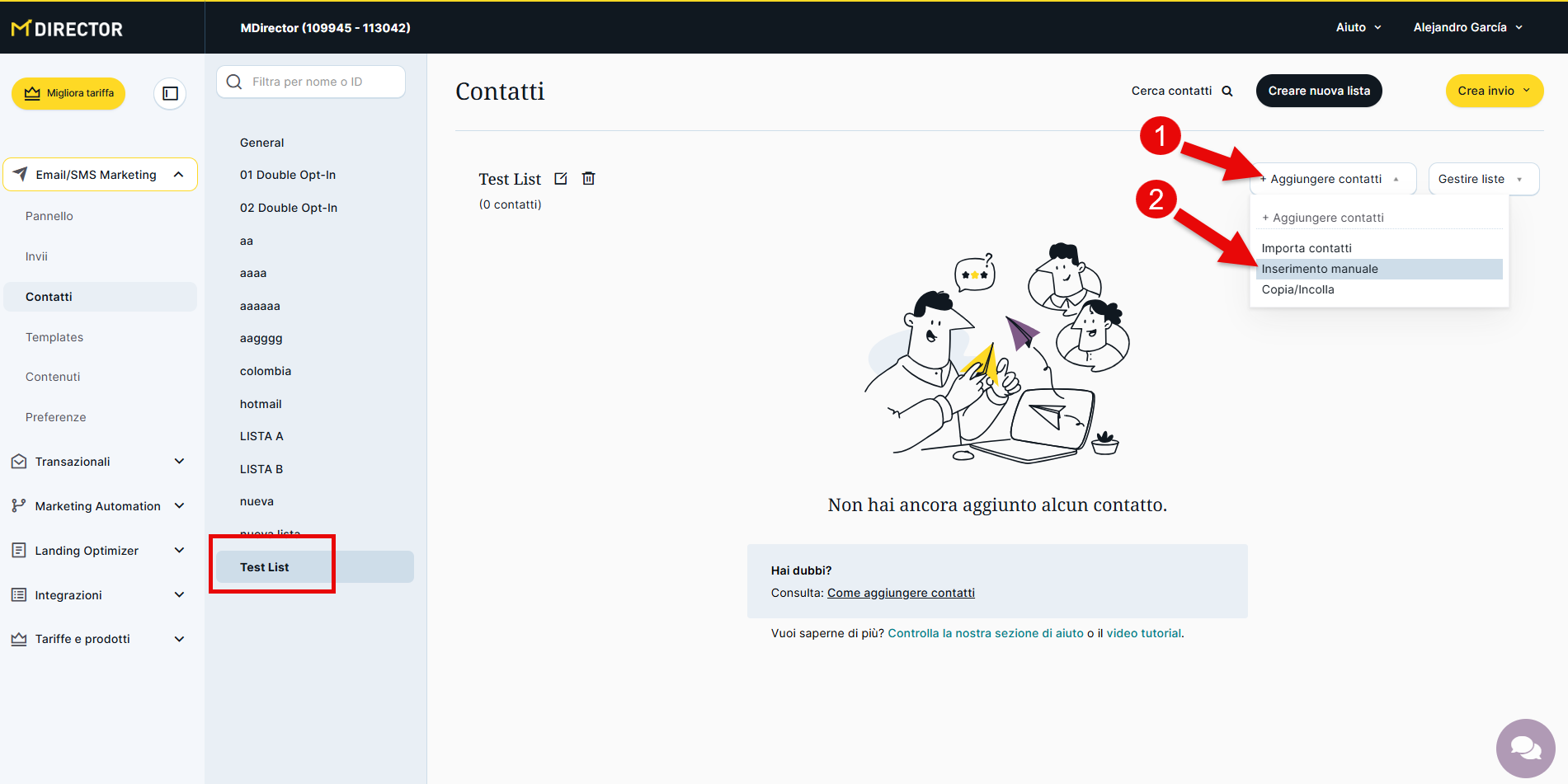Pick Copia/Incolla from the dropdown menu
The width and height of the screenshot is (1568, 784).
[1297, 289]
